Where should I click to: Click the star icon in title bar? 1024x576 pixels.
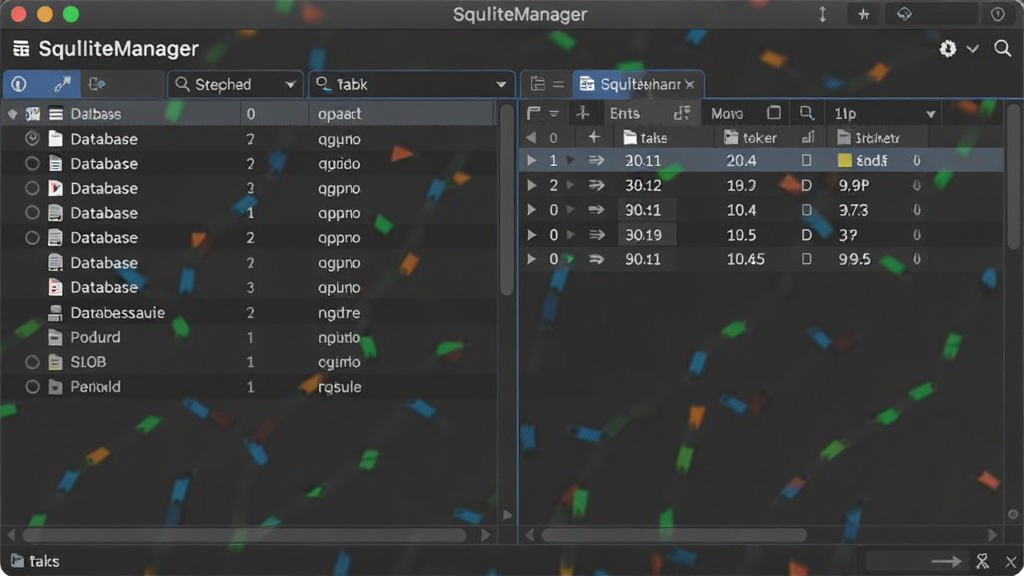tap(863, 14)
